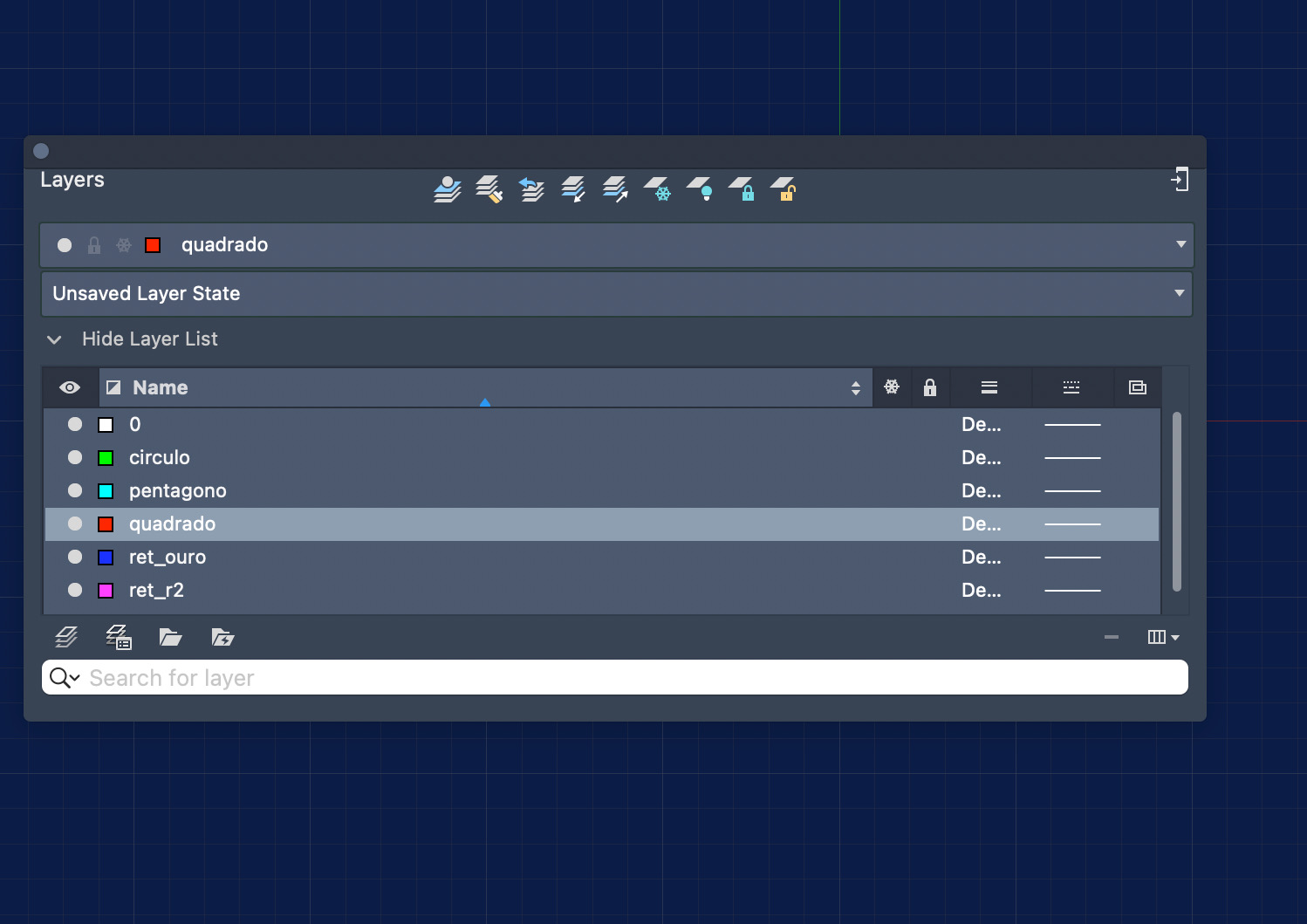
Task: Open the current layer quadrado dropdown arrow
Action: [1181, 244]
